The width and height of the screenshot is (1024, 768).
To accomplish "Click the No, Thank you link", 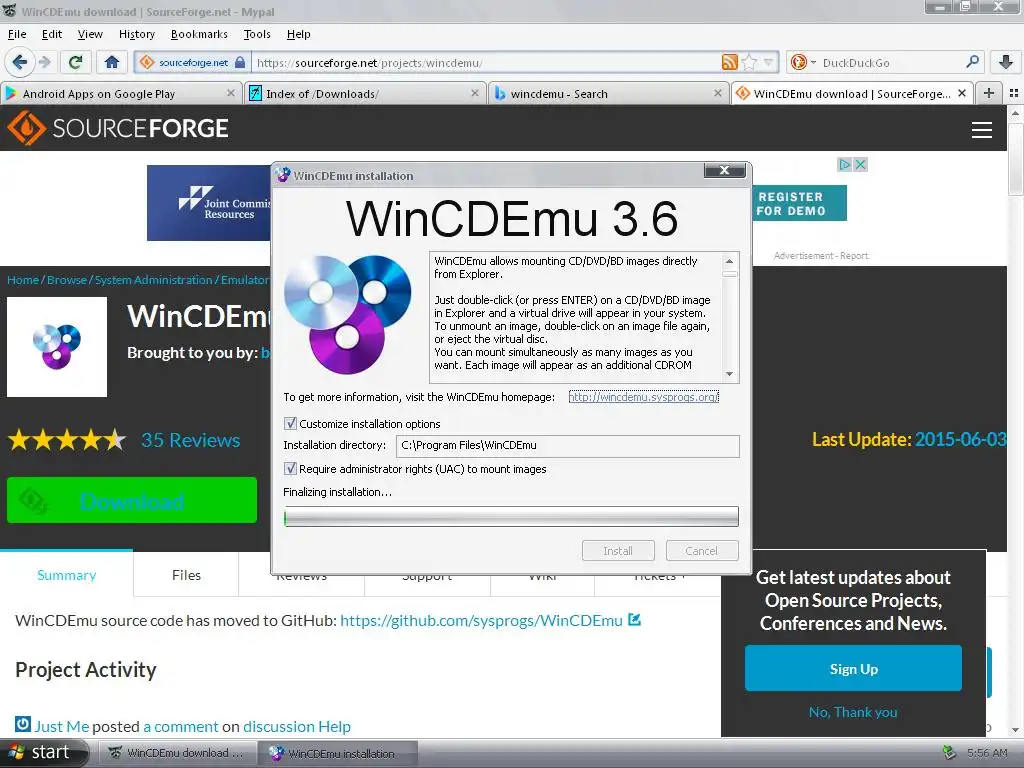I will coord(853,712).
